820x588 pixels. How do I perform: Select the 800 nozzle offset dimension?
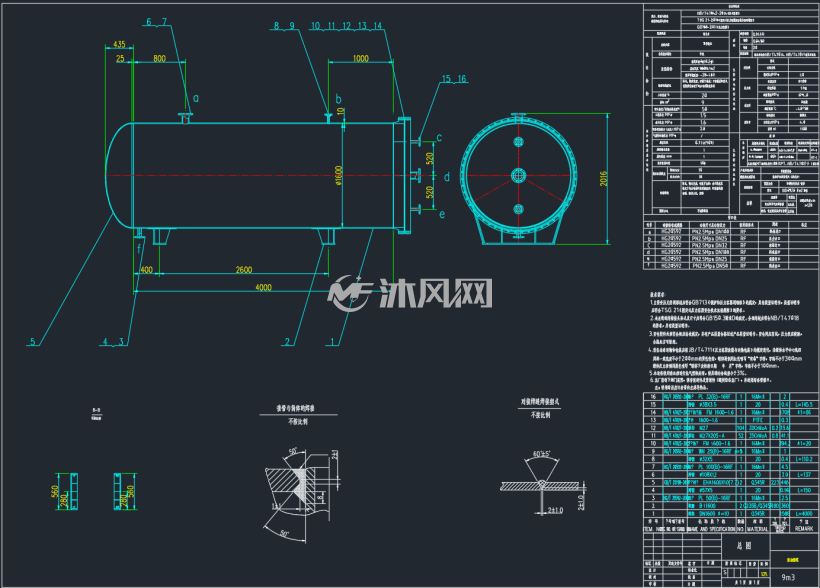(160, 58)
